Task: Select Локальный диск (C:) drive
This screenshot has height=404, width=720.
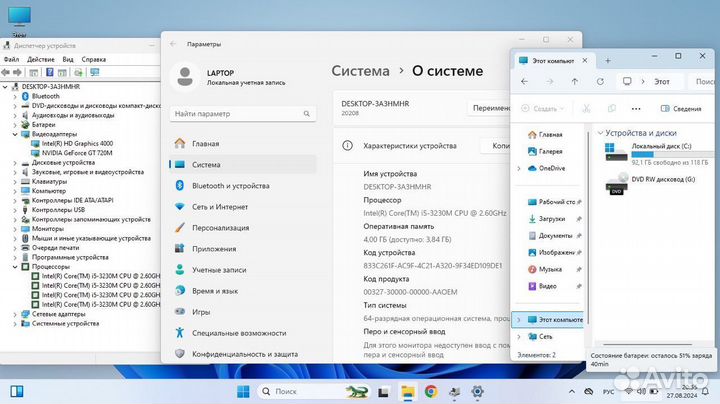Action: click(659, 153)
